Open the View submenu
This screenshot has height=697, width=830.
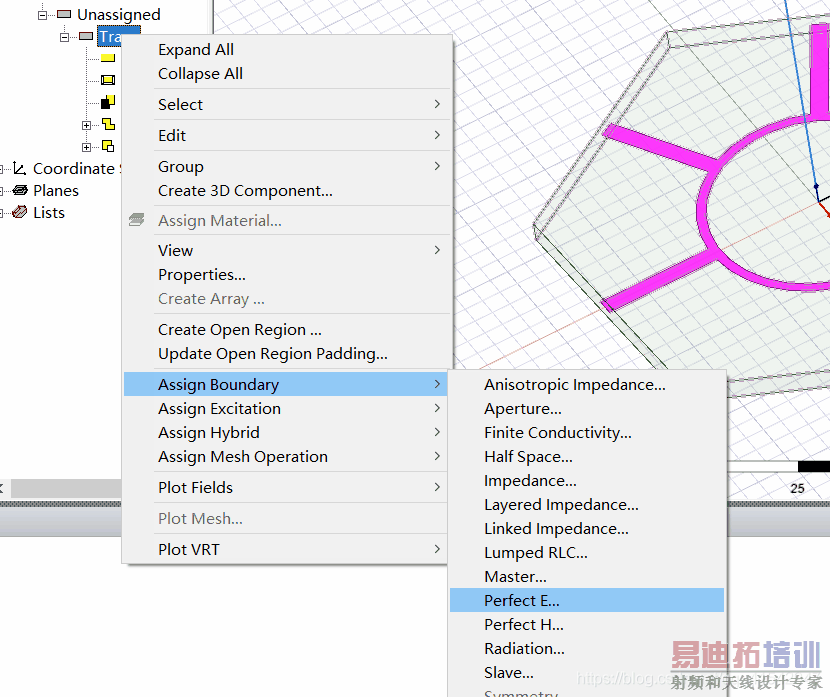click(286, 250)
